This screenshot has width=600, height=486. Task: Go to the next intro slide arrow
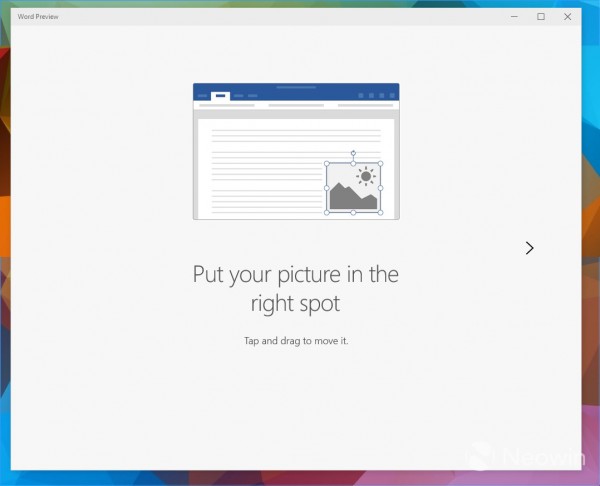(x=530, y=248)
